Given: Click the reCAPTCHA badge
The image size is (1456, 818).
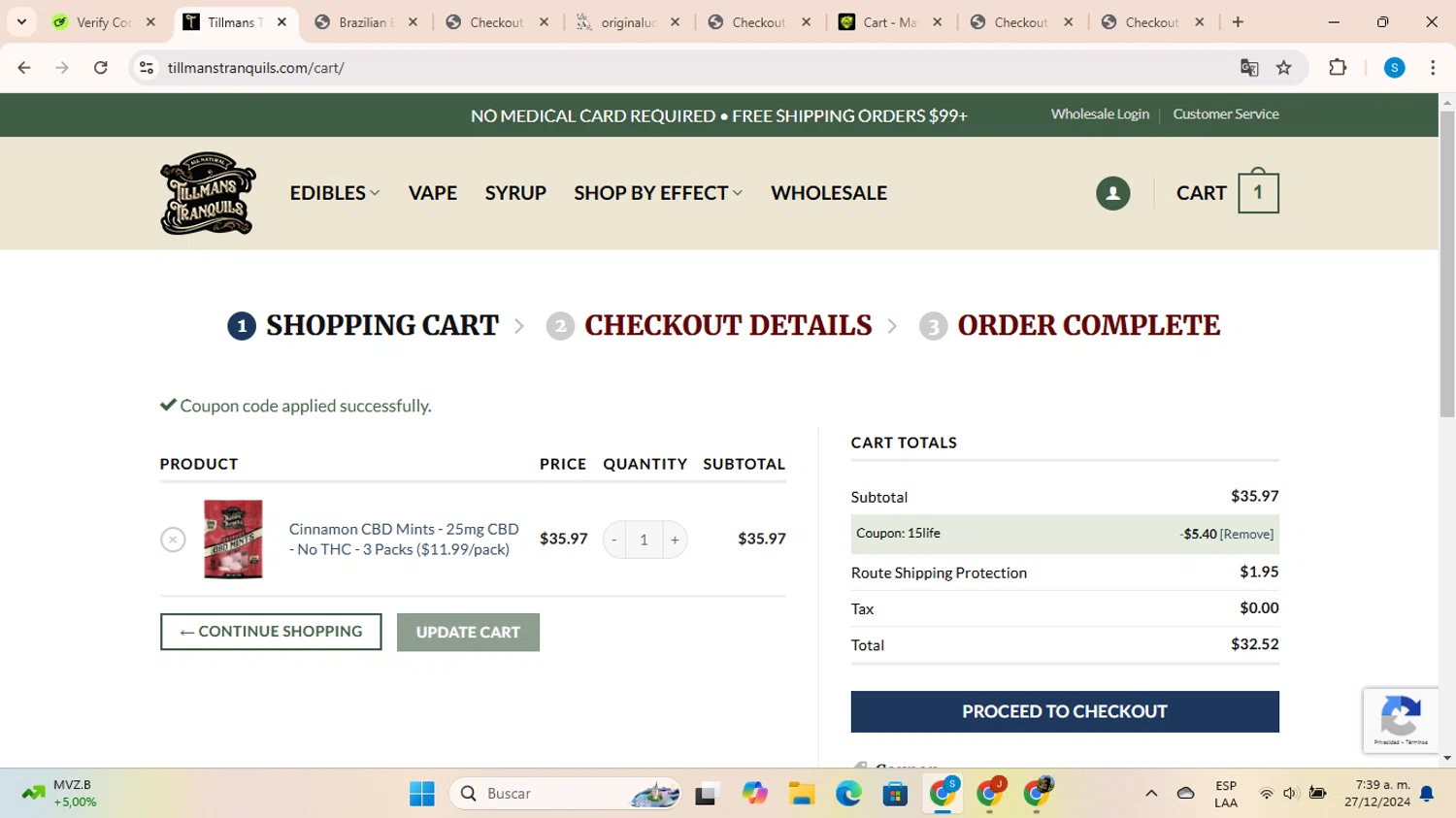Looking at the screenshot, I should tap(1400, 720).
